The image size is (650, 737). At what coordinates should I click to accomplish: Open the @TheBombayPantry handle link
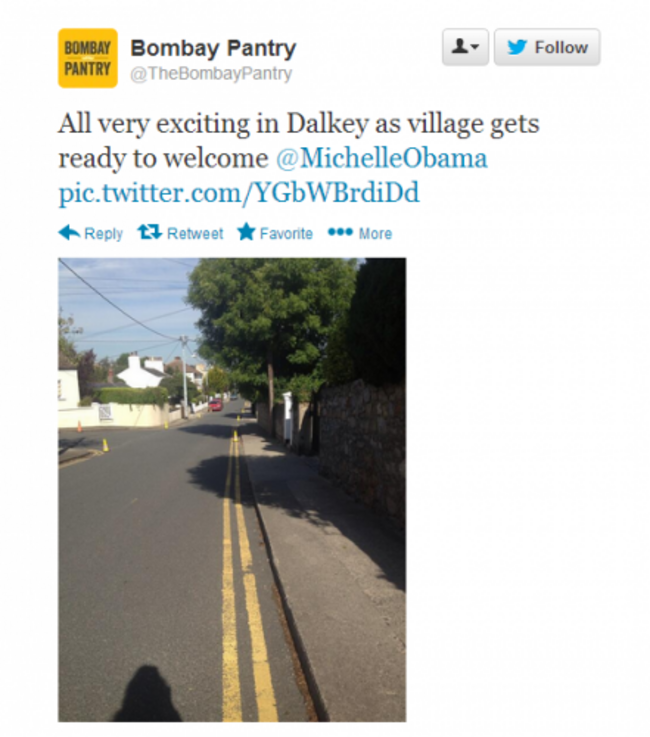pos(211,74)
